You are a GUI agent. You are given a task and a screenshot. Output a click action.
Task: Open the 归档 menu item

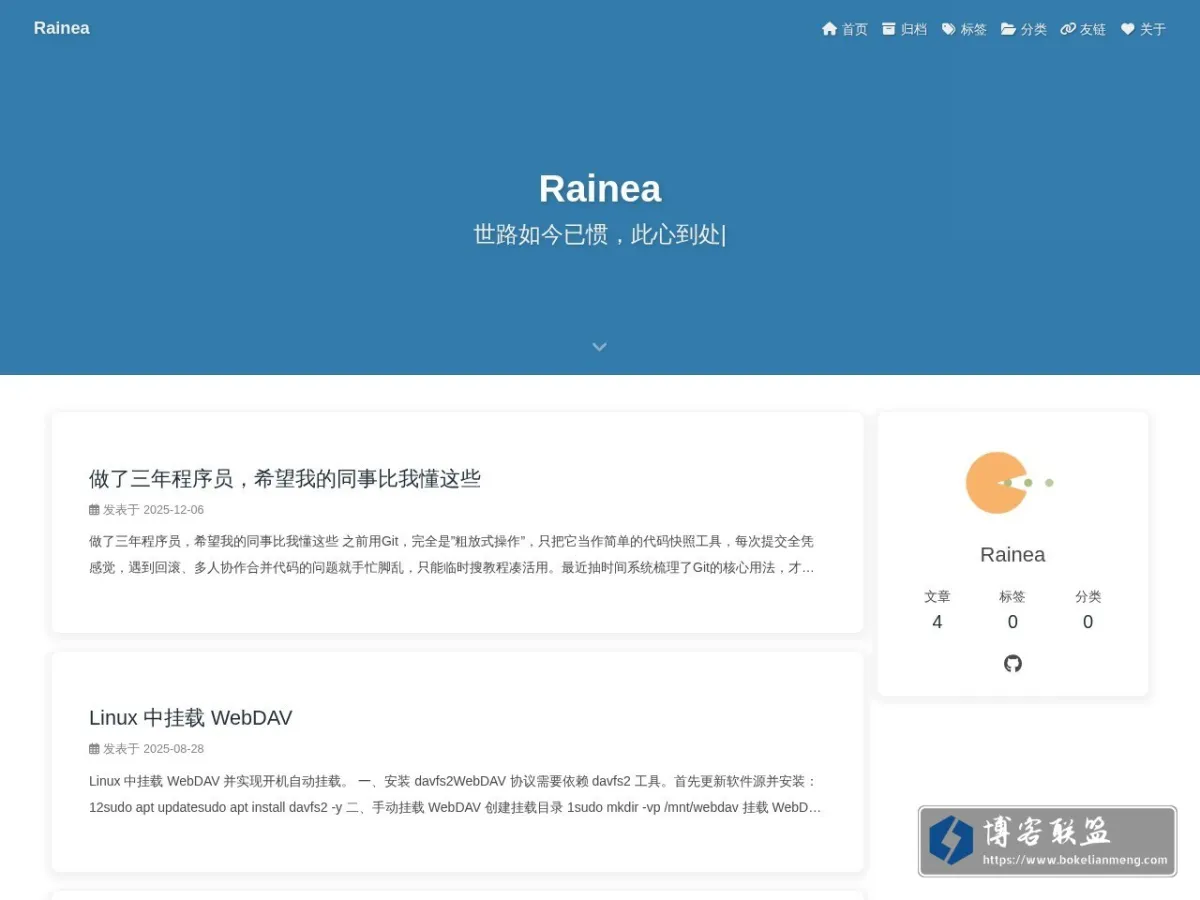point(905,29)
